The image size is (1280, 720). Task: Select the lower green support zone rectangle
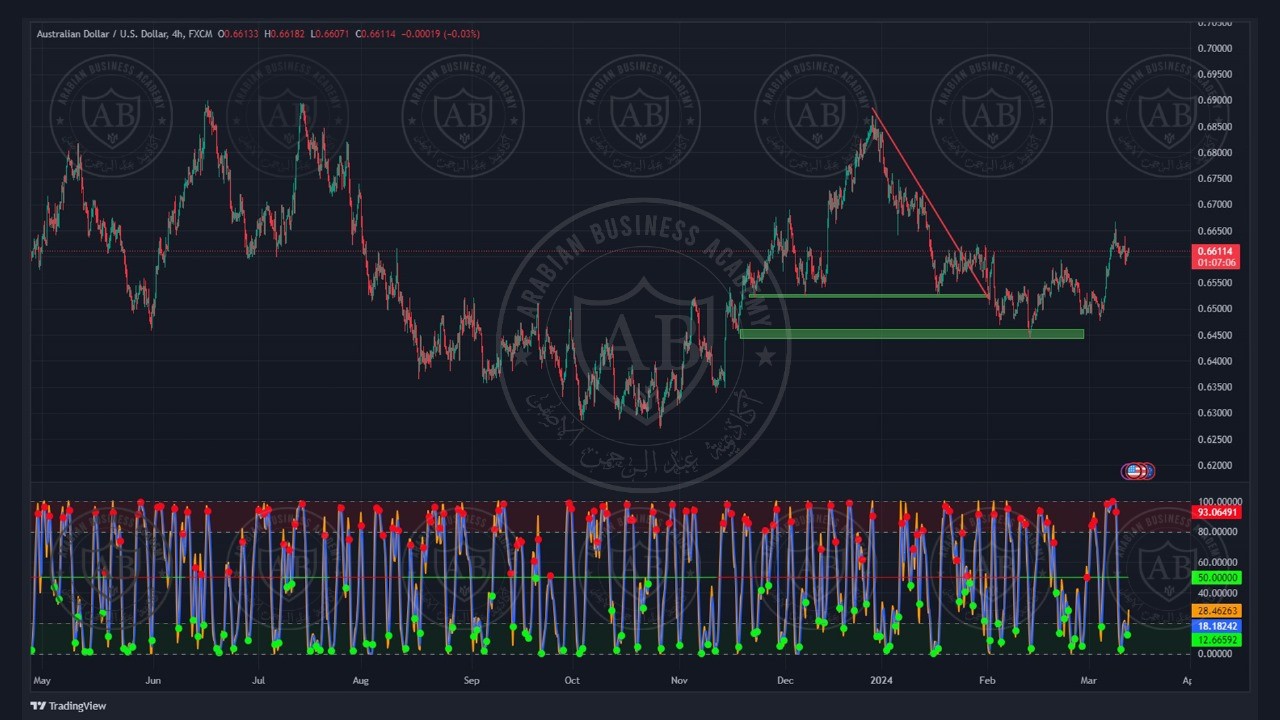pyautogui.click(x=911, y=334)
